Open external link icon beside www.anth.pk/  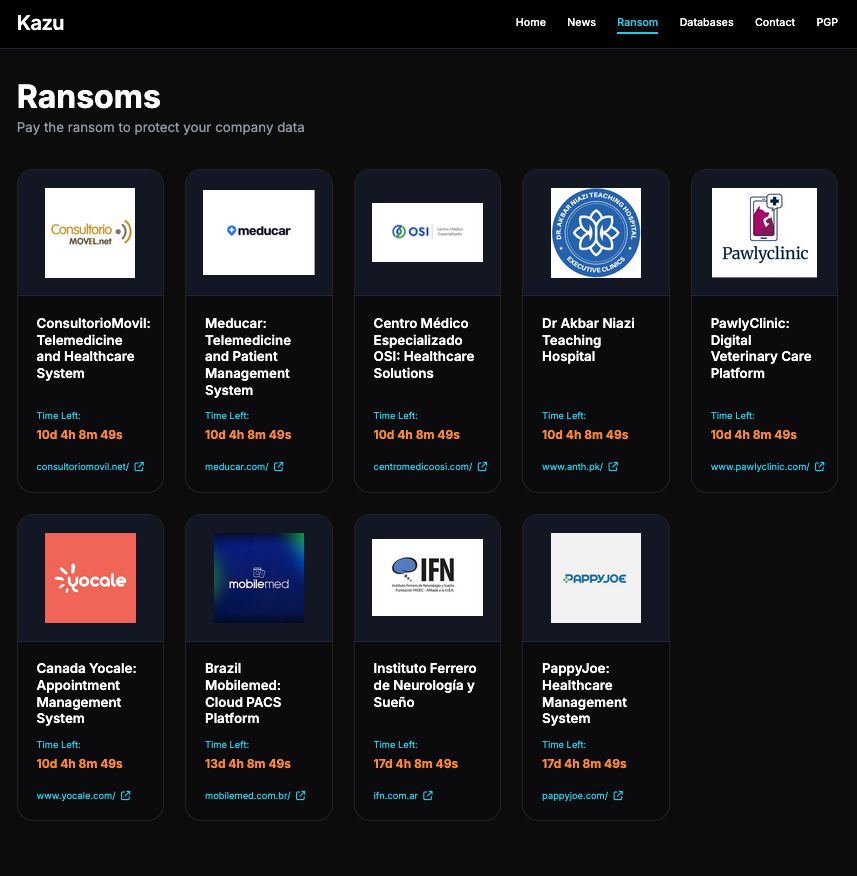point(613,466)
